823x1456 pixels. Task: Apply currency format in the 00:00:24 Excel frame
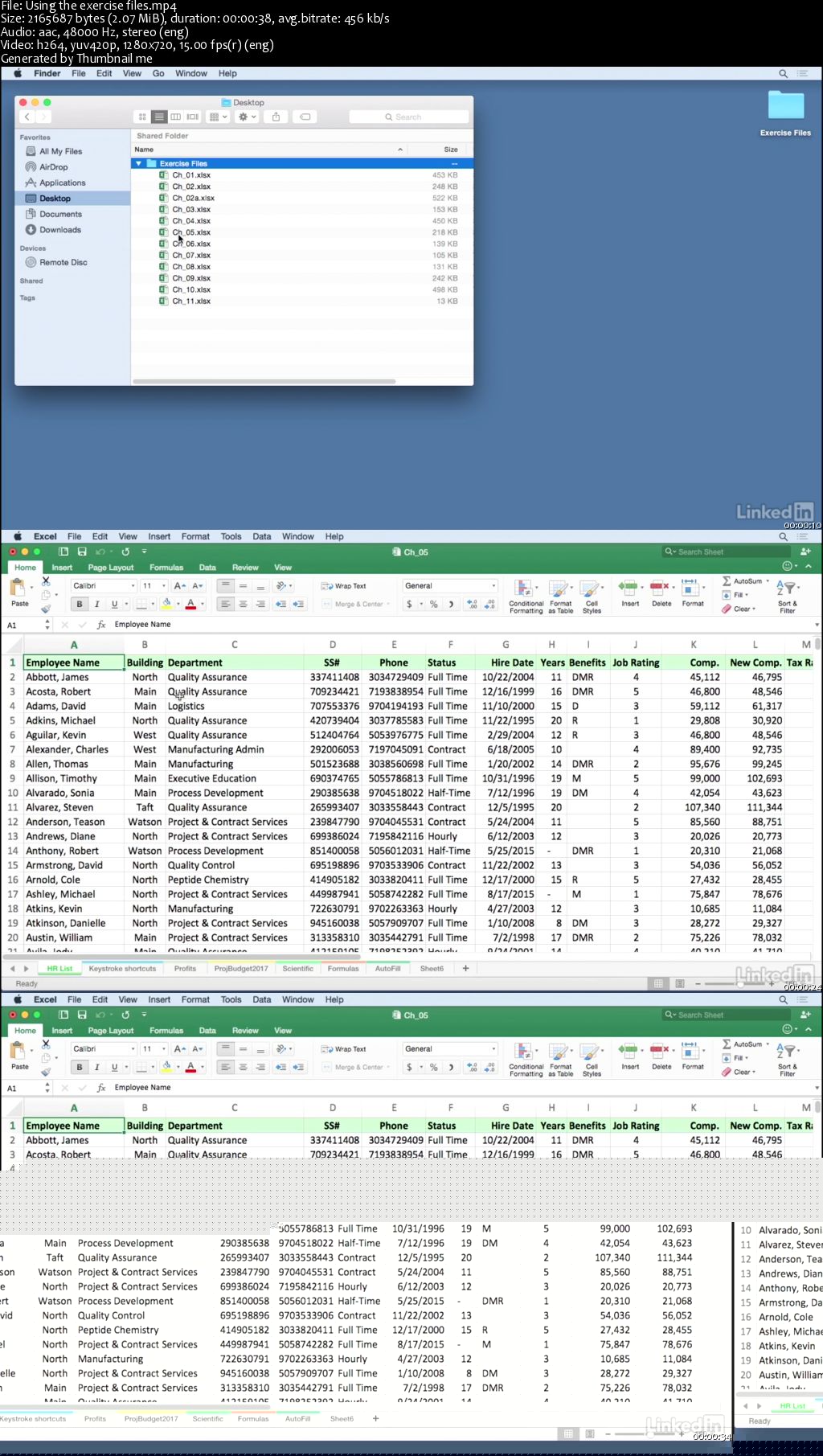tap(410, 604)
